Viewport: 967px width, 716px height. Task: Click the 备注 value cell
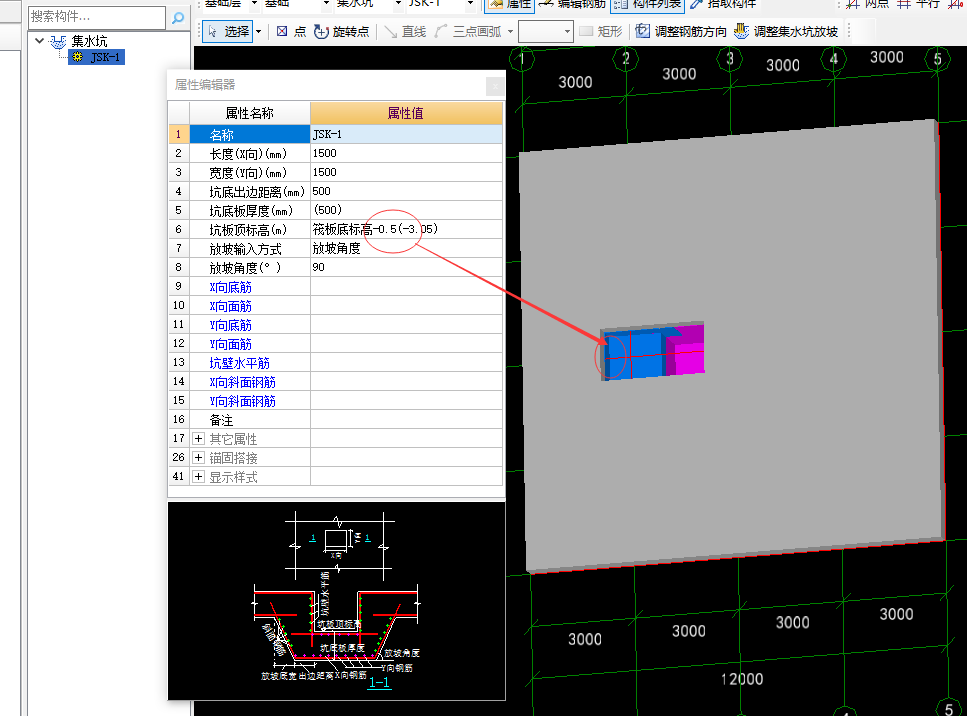click(x=406, y=420)
